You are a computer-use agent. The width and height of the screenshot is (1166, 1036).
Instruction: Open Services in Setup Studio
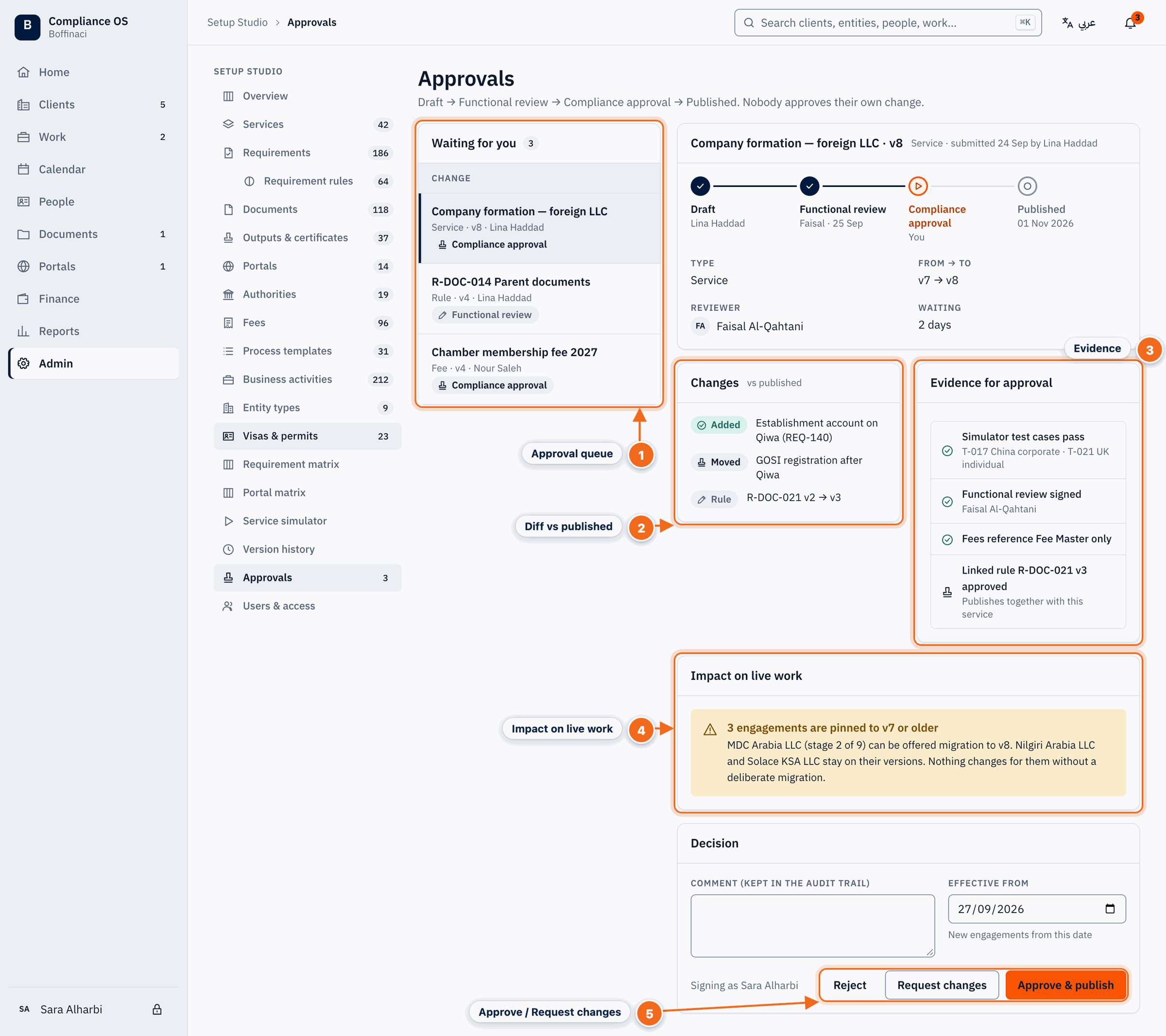(x=308, y=124)
